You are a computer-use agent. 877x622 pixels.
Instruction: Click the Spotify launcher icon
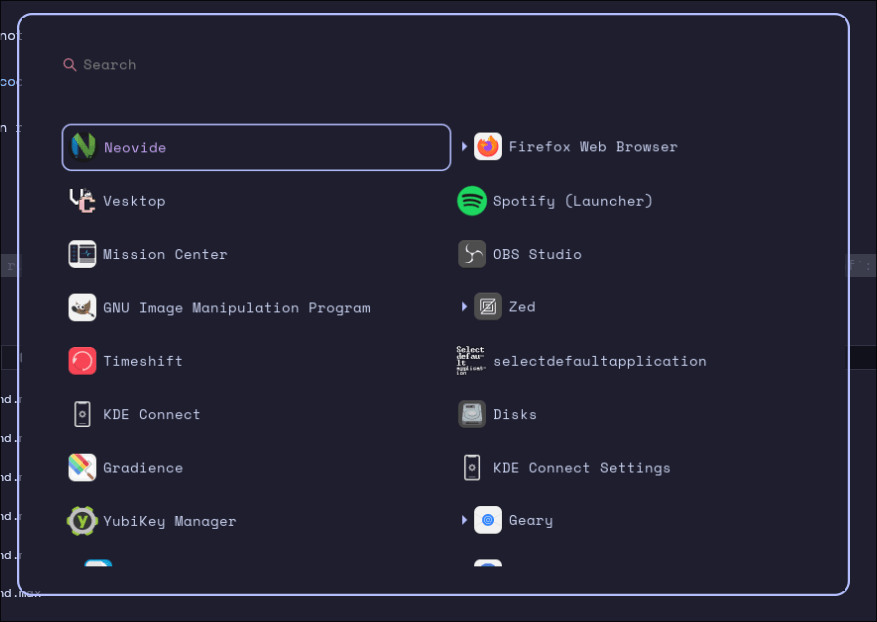coord(471,200)
